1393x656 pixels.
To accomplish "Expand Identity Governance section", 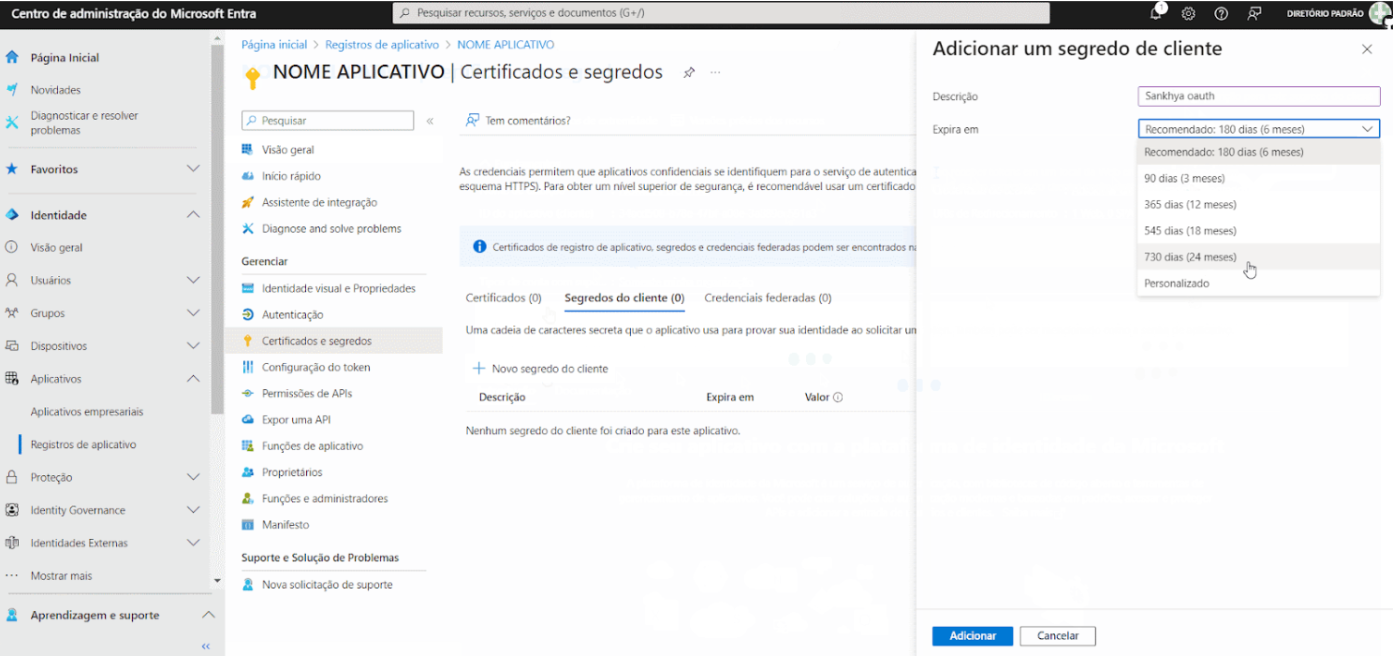I will (x=193, y=510).
